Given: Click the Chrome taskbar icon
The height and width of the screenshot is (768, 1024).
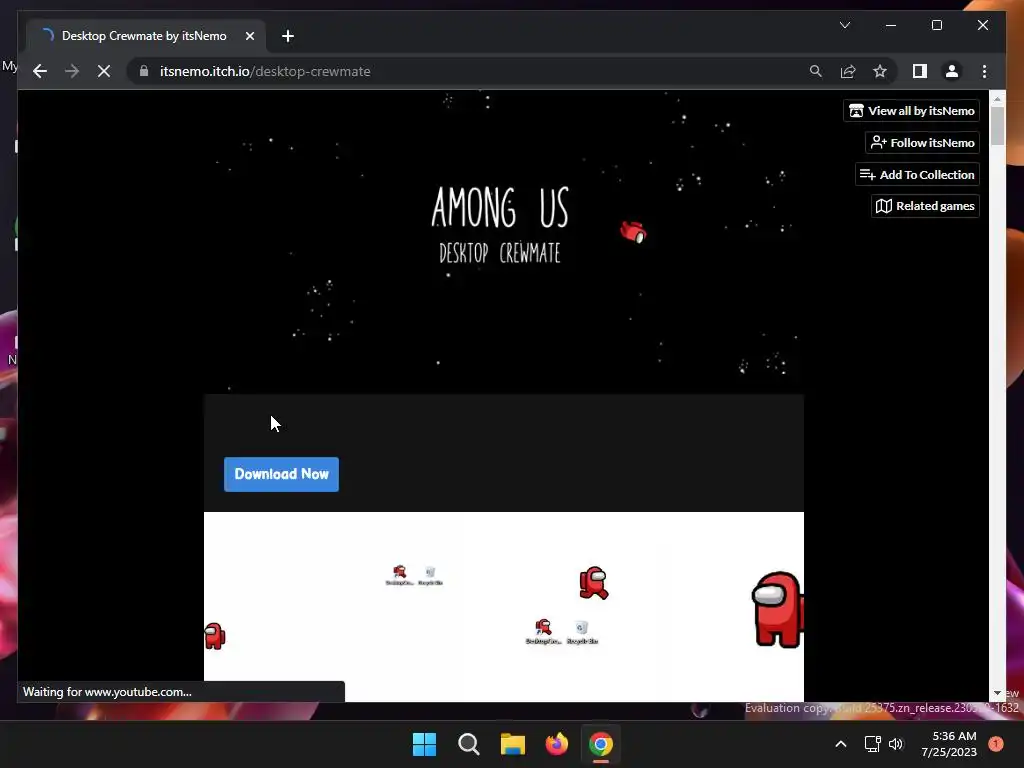Looking at the screenshot, I should pyautogui.click(x=600, y=744).
